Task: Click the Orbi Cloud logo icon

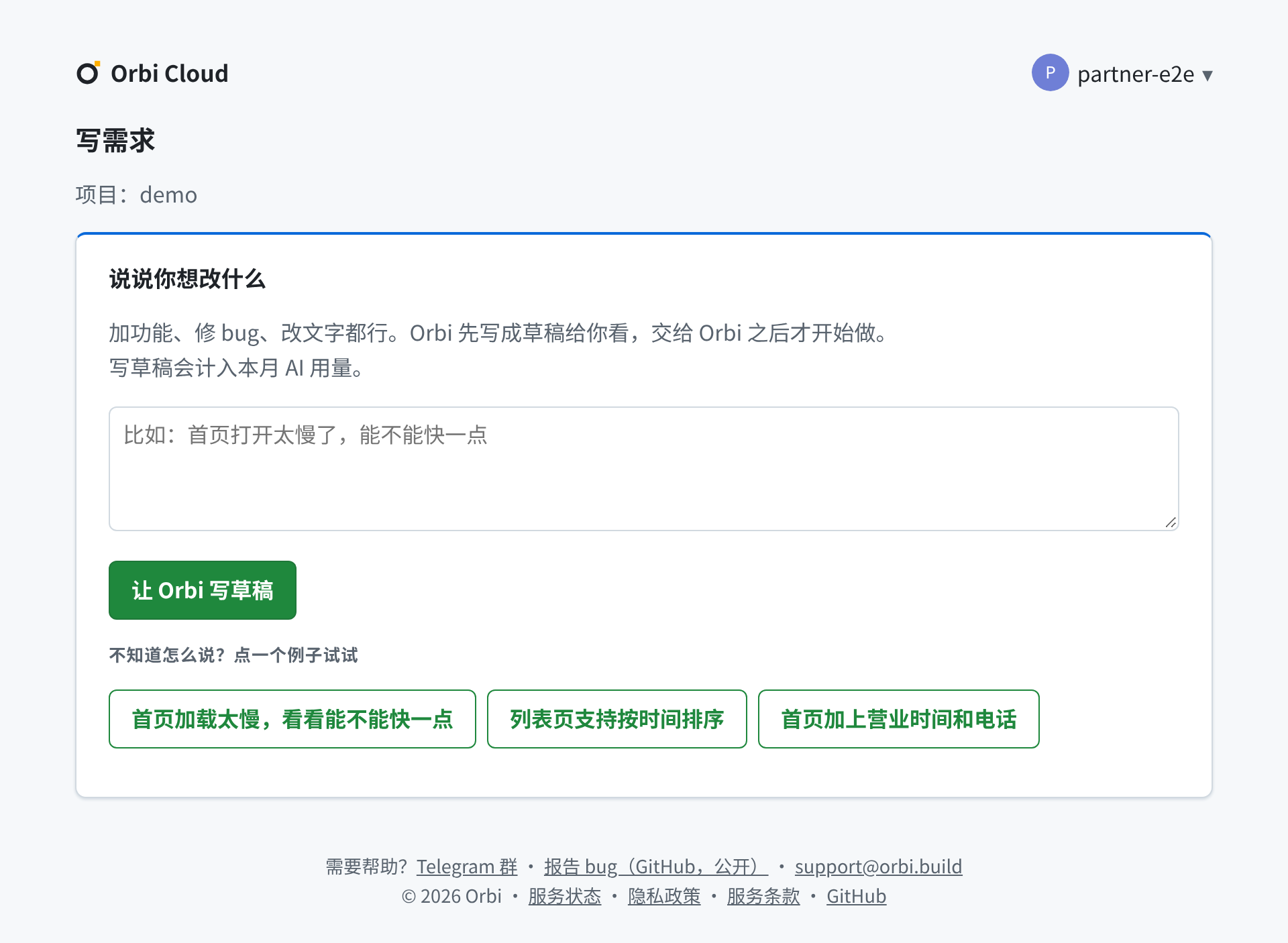Action: 88,72
